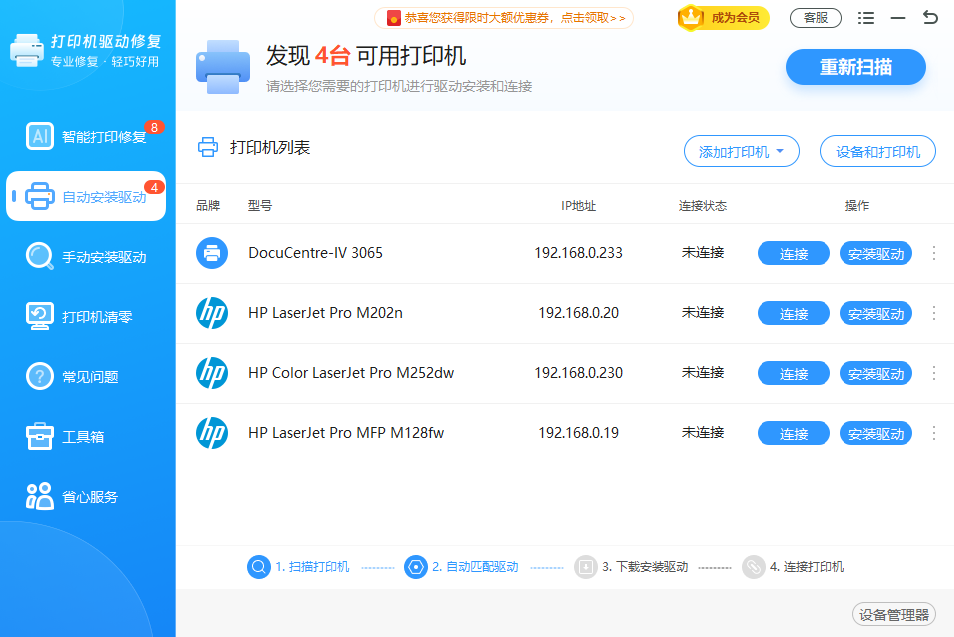Click the HP logo for LaserJet Pro M202n
954x637 pixels.
tap(212, 313)
